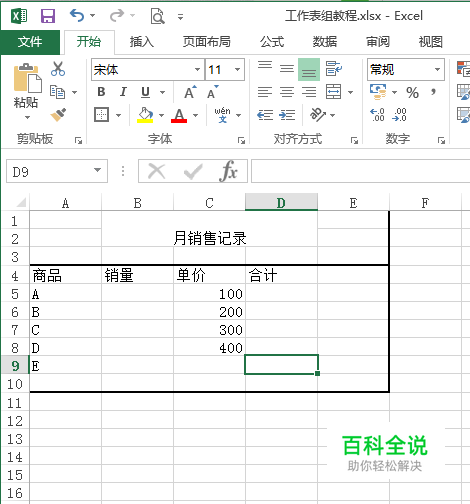Click Merge and Center icon
The height and width of the screenshot is (504, 470).
tap(334, 92)
